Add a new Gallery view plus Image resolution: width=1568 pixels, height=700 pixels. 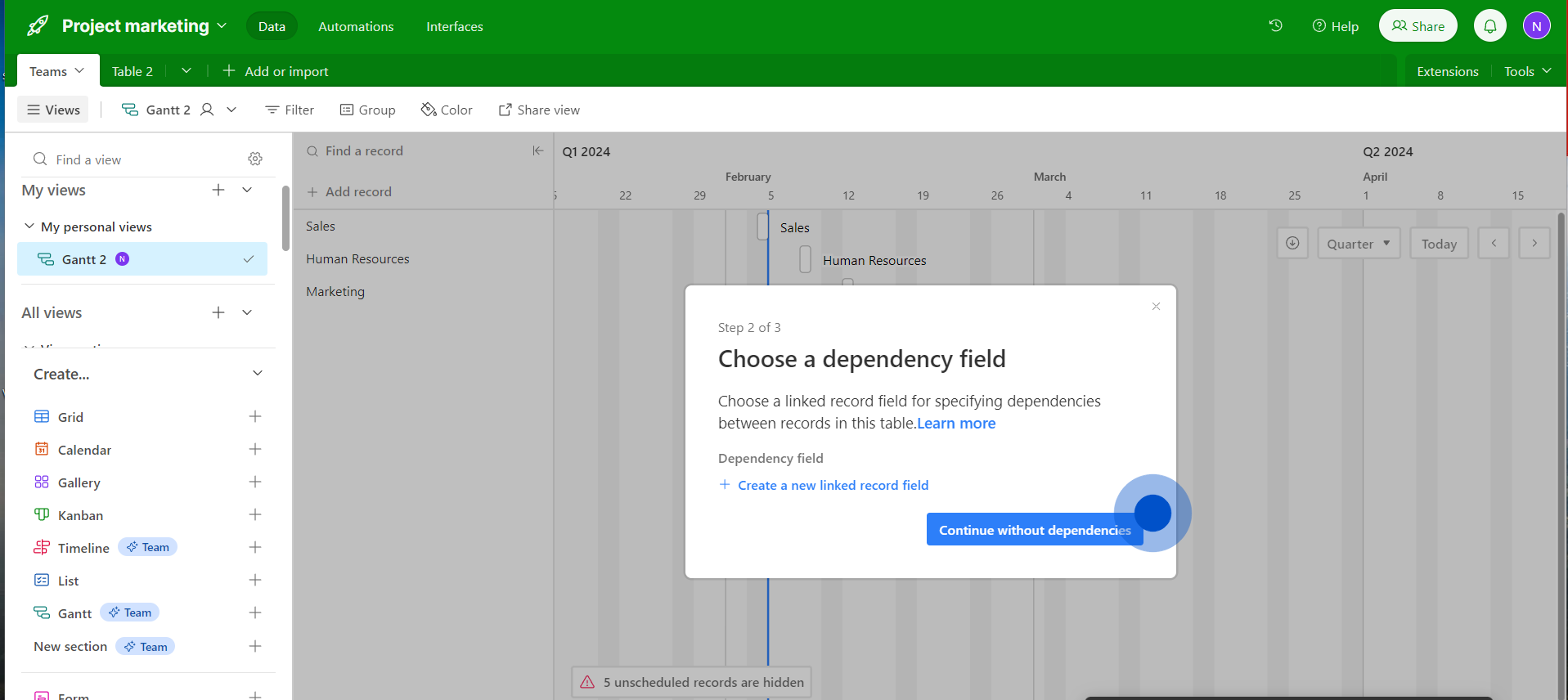(x=255, y=482)
